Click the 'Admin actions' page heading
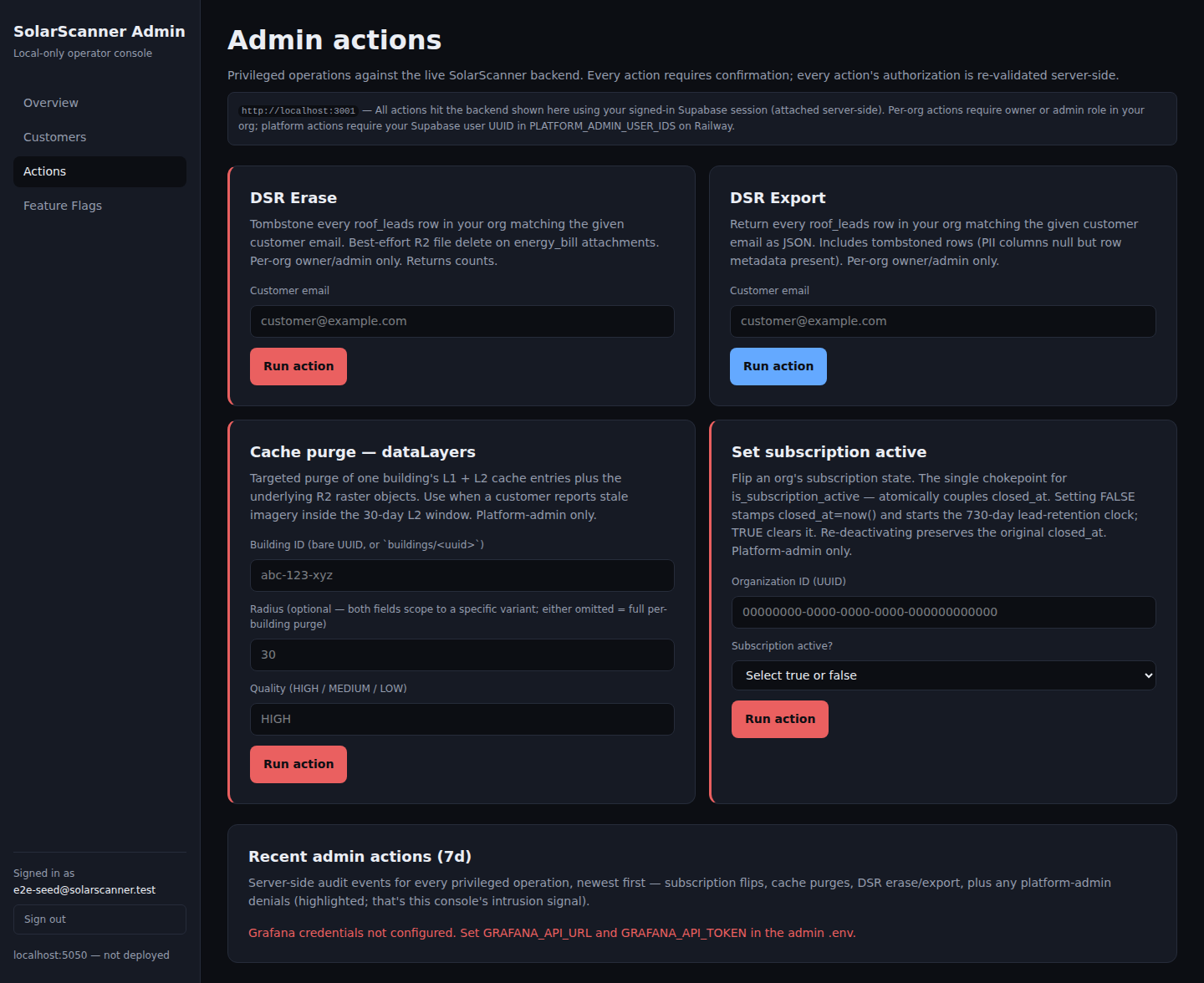1204x983 pixels. point(334,40)
